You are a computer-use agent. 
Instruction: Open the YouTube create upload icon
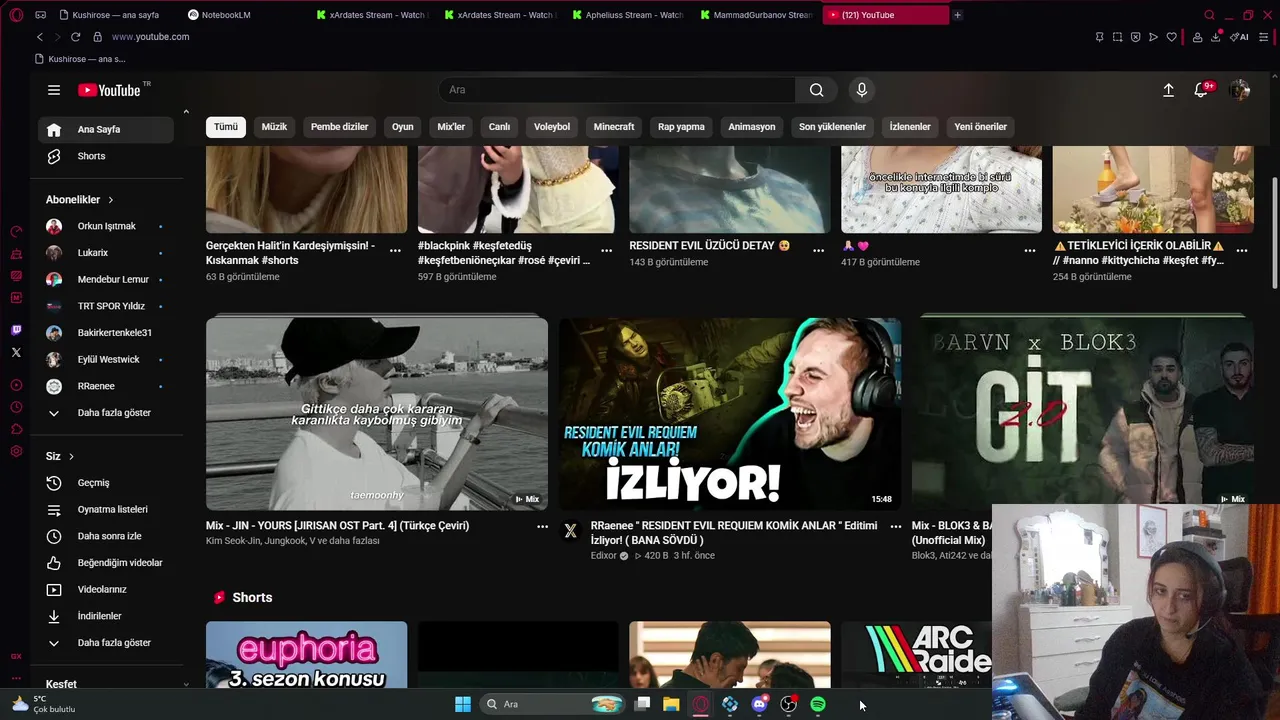1168,90
